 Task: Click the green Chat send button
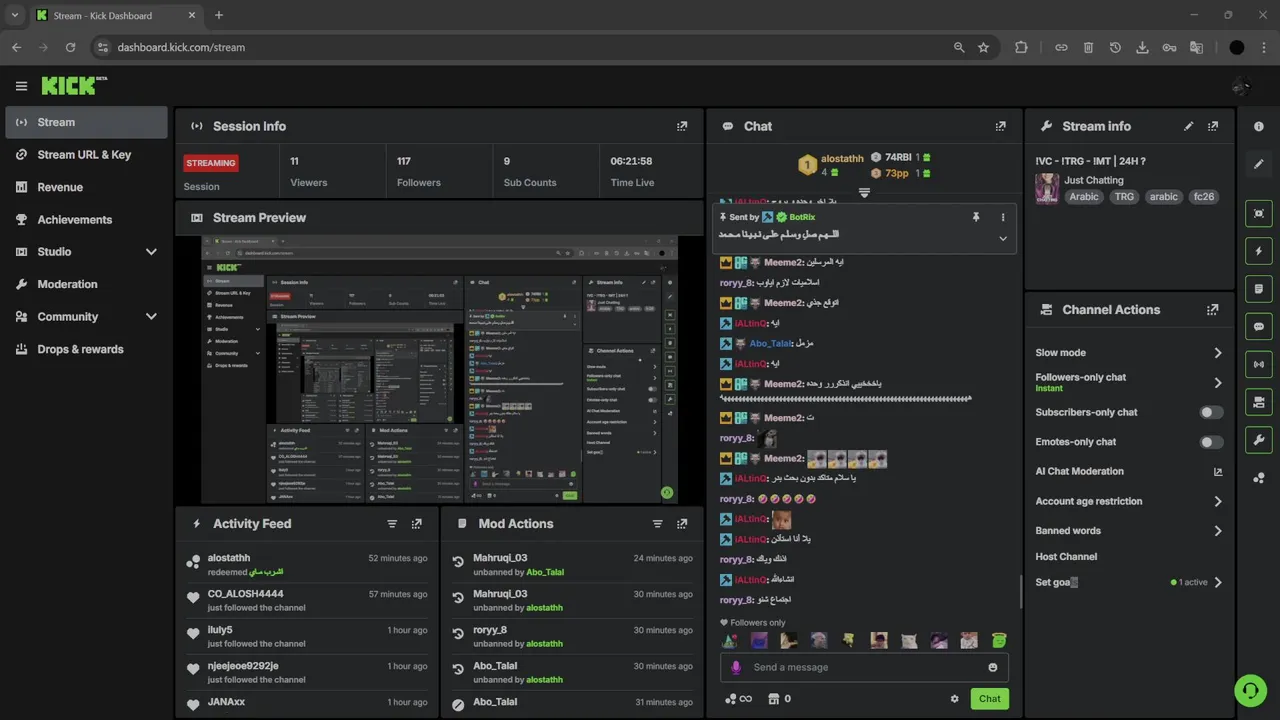989,699
